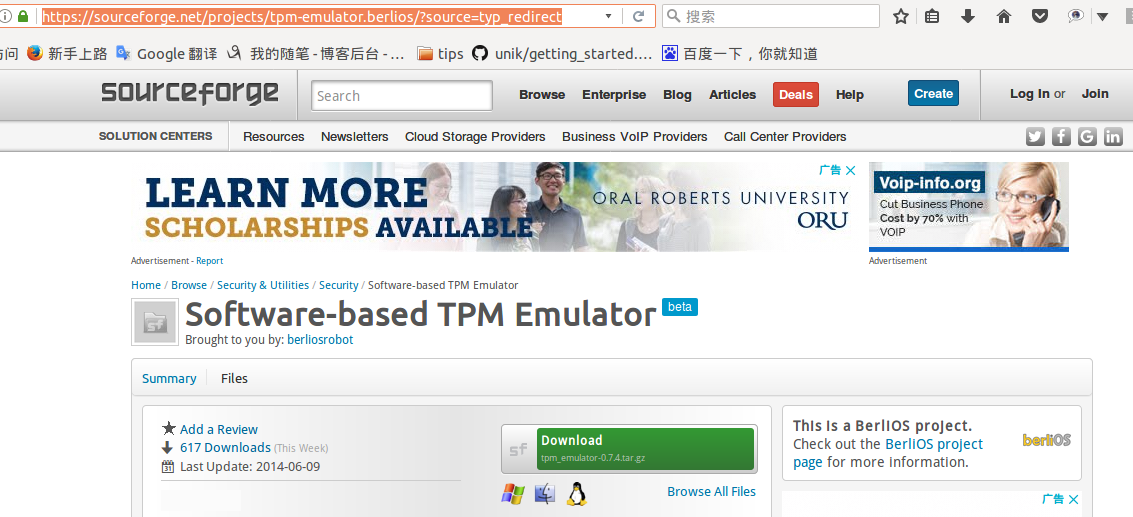Screen dimensions: 1133x517
Task: Open the Help menu item
Action: tap(850, 95)
